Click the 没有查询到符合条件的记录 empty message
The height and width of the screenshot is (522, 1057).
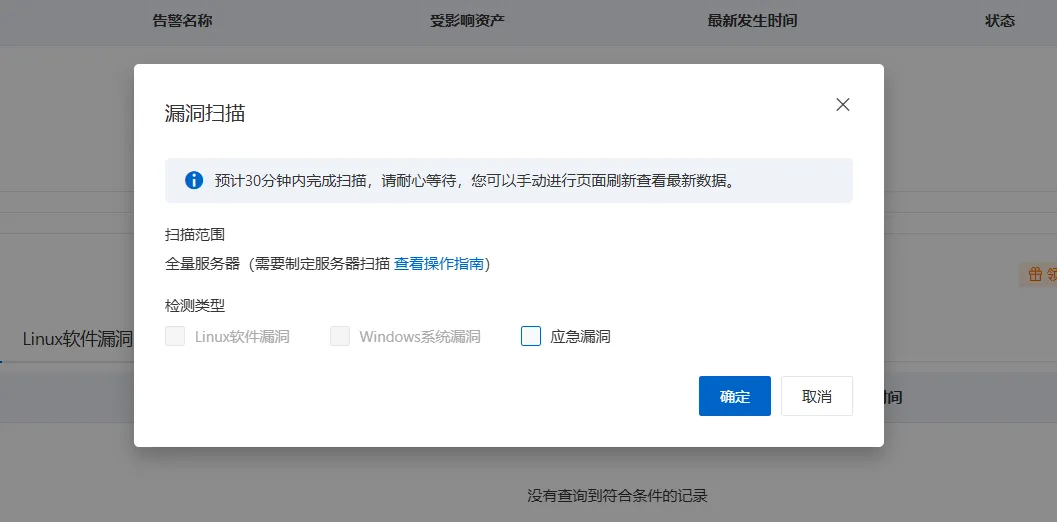point(617,495)
